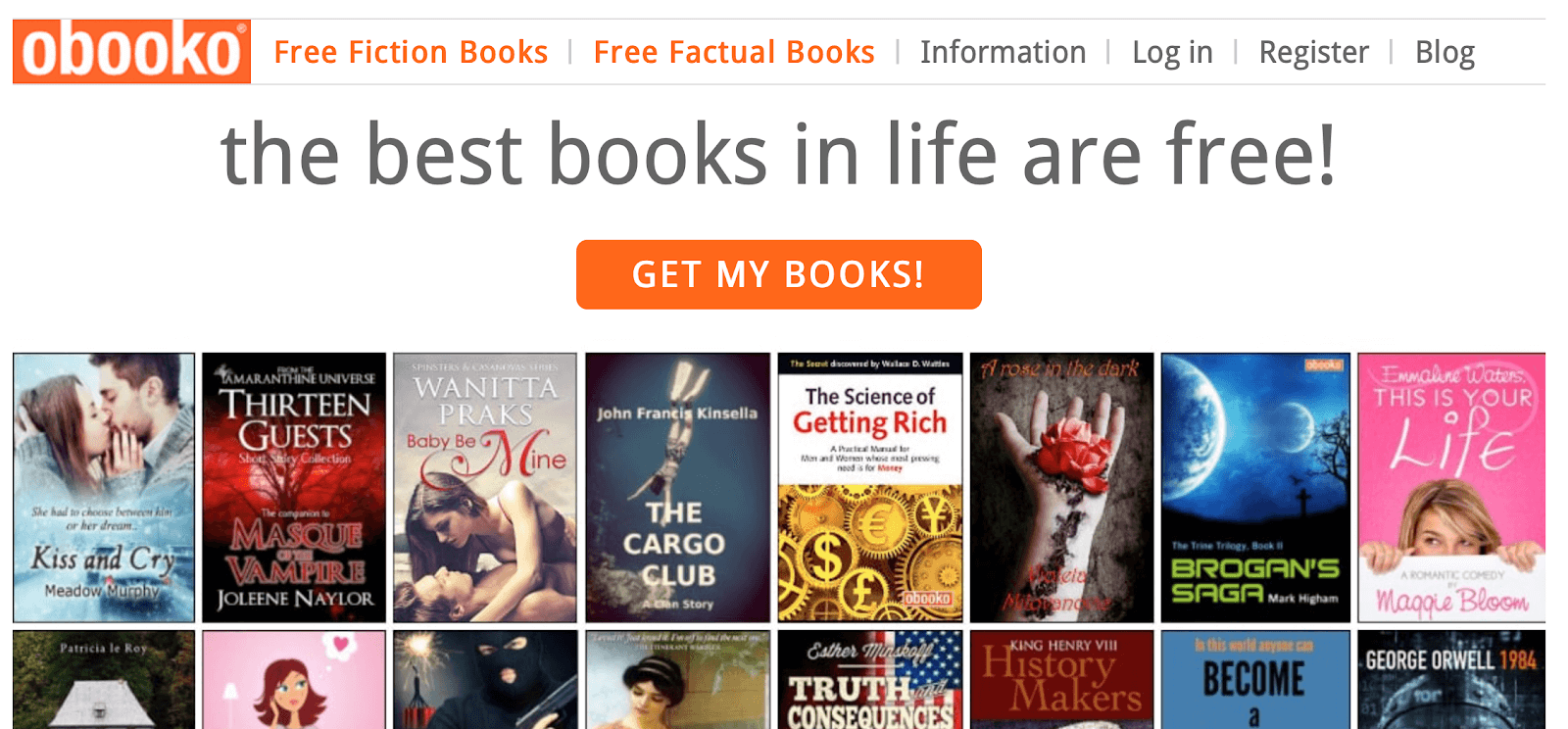This screenshot has width=1568, height=729.
Task: Click the GET MY BOOKS! button
Action: click(779, 274)
